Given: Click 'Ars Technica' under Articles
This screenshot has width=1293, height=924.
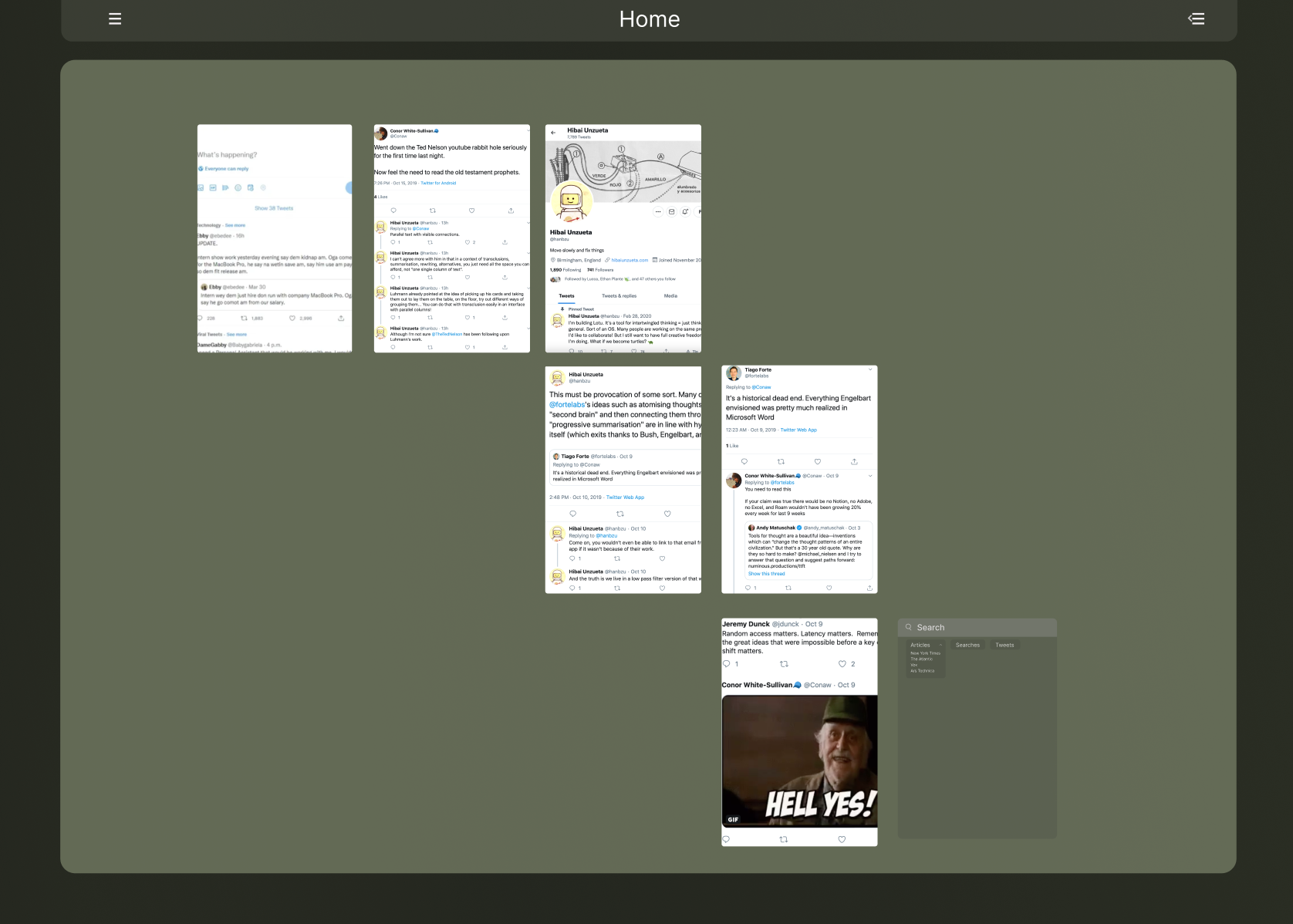Looking at the screenshot, I should point(922,671).
